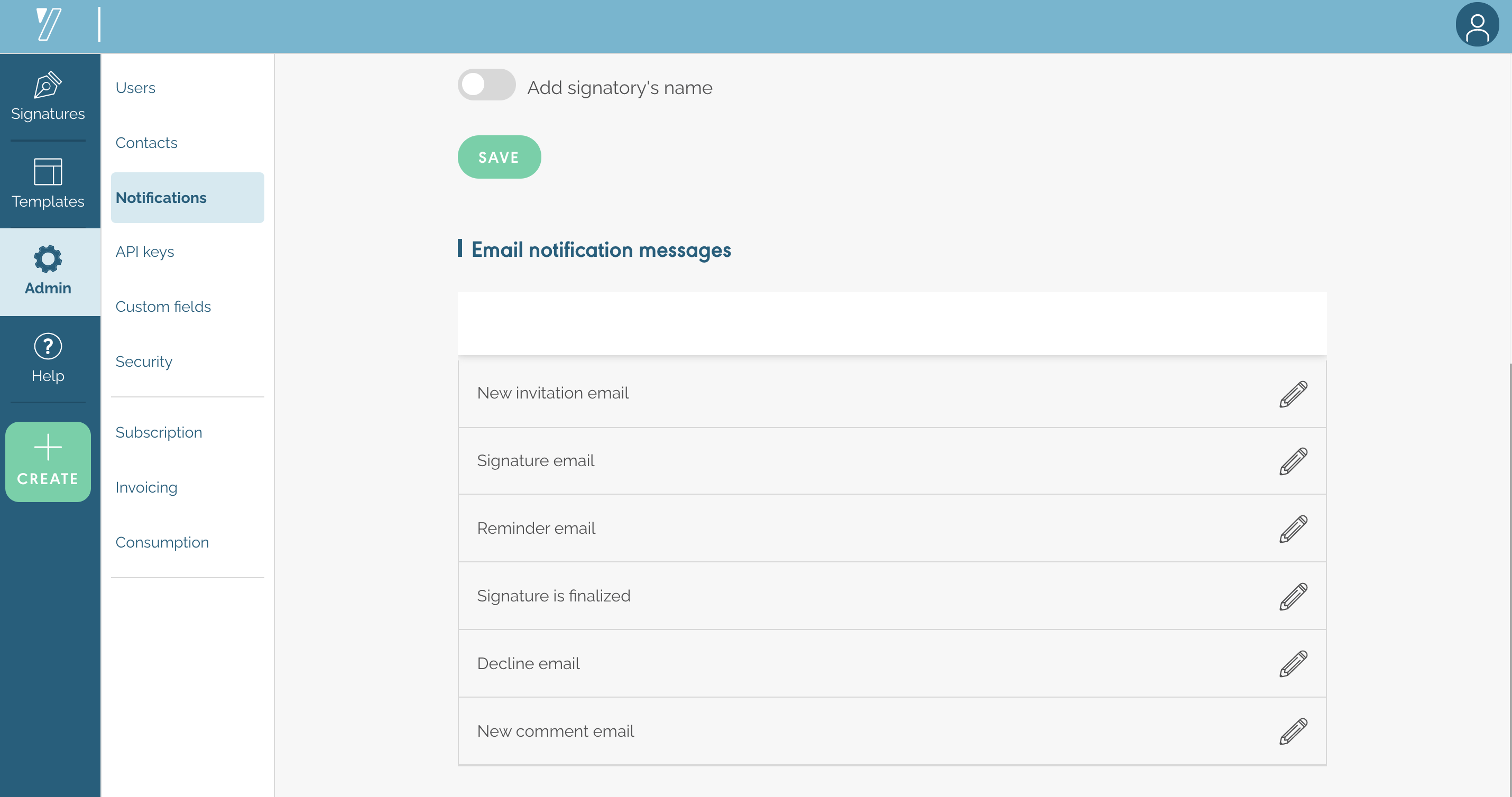Open Help question mark icon
1512x797 pixels.
point(48,346)
